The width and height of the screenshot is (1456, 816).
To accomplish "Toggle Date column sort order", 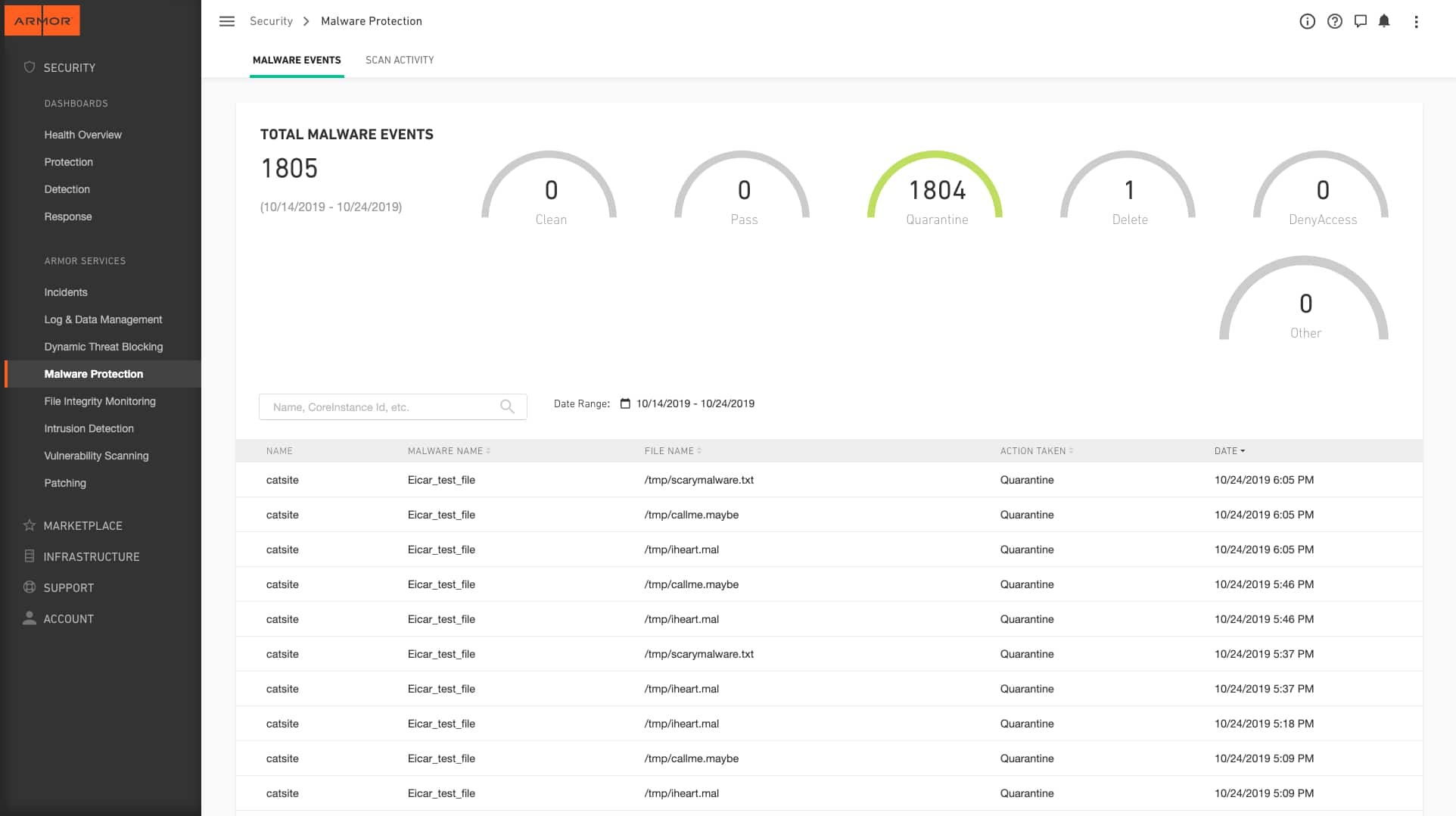I will [x=1230, y=450].
